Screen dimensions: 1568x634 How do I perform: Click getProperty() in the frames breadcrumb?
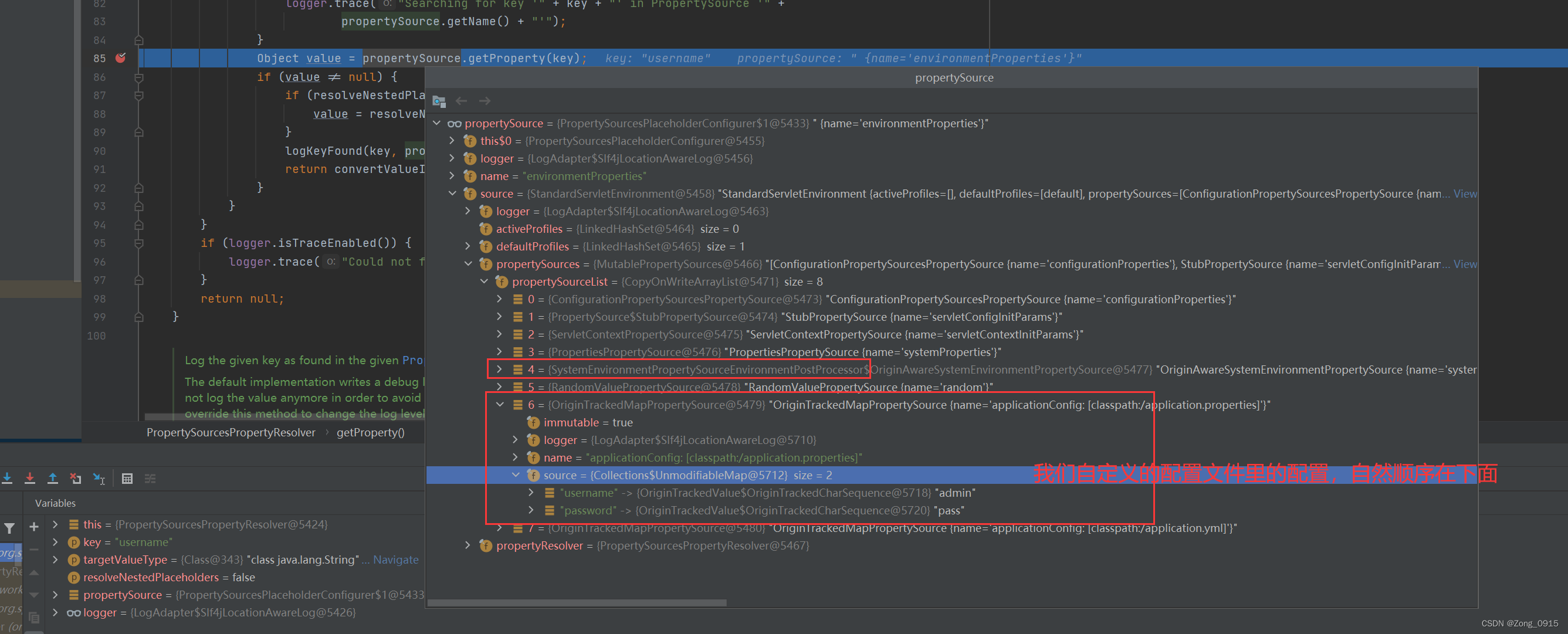point(370,432)
